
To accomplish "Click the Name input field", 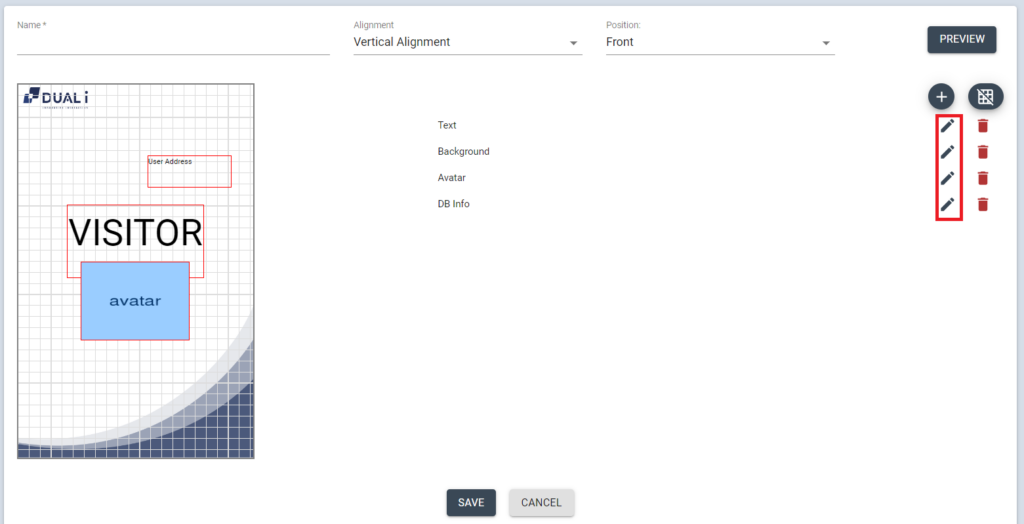I will (173, 43).
